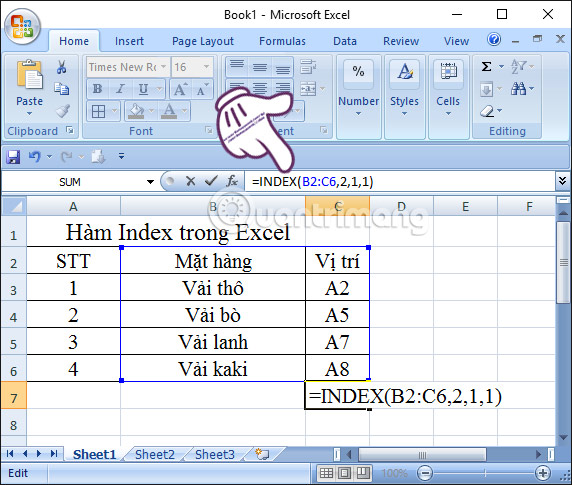This screenshot has width=572, height=485.
Task: Switch to the Formulas tab
Action: pos(282,41)
